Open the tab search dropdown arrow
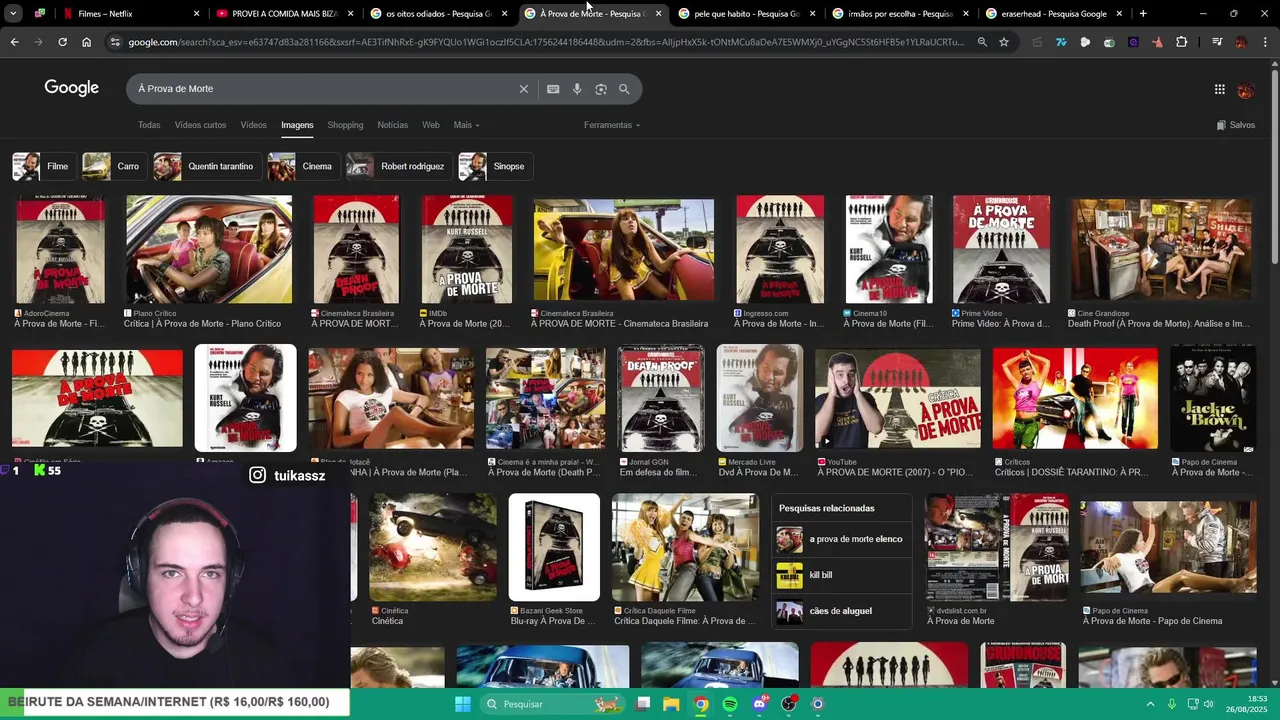Viewport: 1280px width, 720px height. tap(13, 14)
